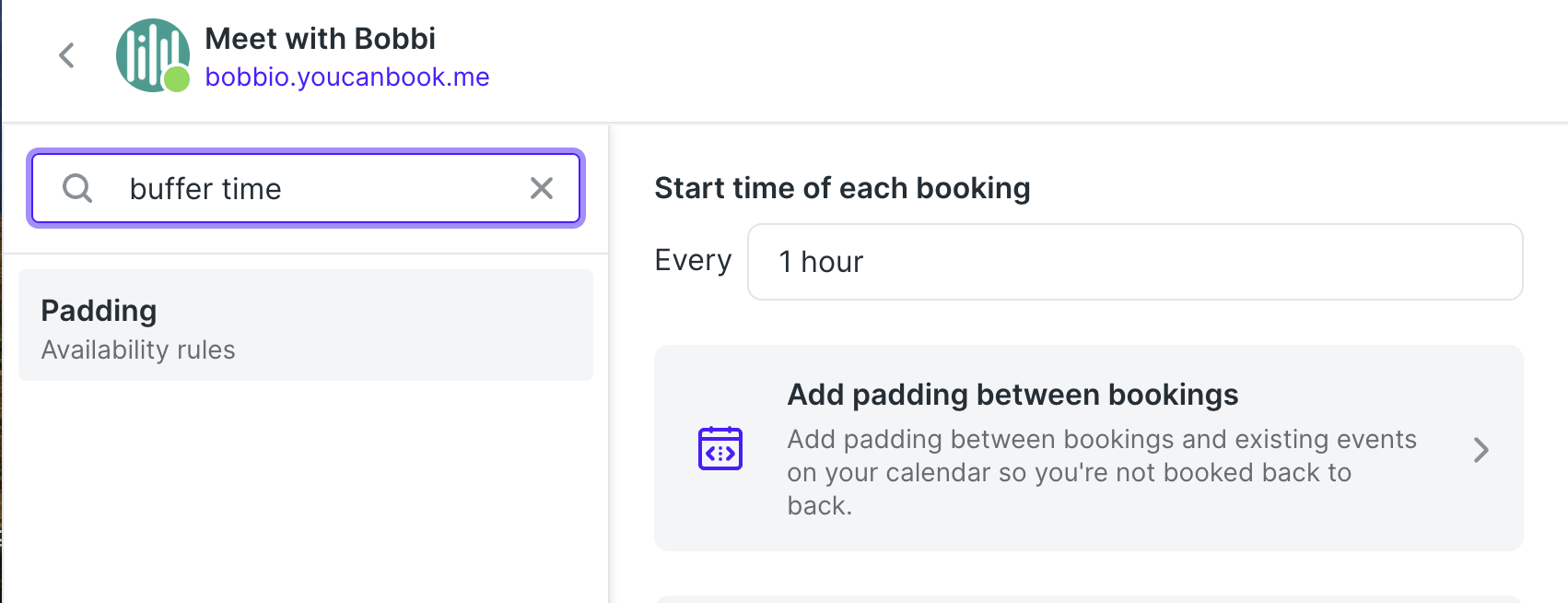
Task: Click the 'Every' label beside the dropdown
Action: click(693, 261)
